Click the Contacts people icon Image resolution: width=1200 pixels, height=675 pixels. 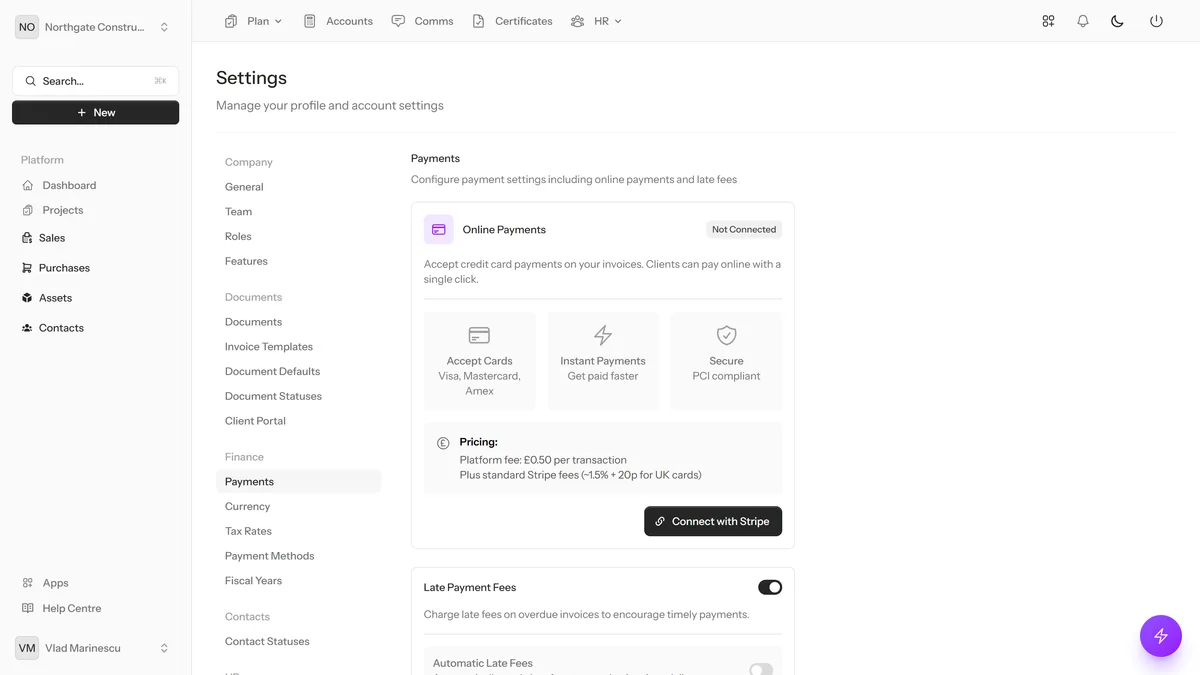27,328
